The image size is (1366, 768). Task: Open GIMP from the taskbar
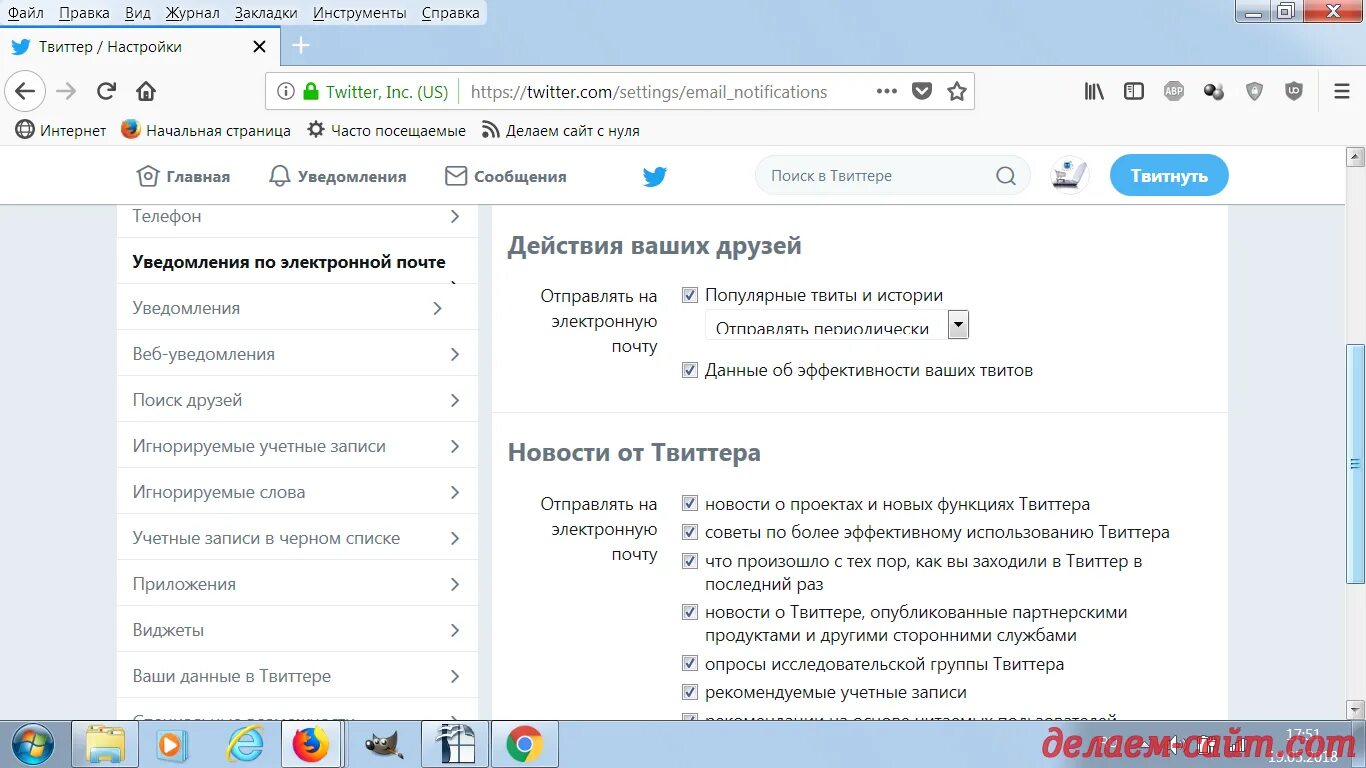tap(383, 745)
